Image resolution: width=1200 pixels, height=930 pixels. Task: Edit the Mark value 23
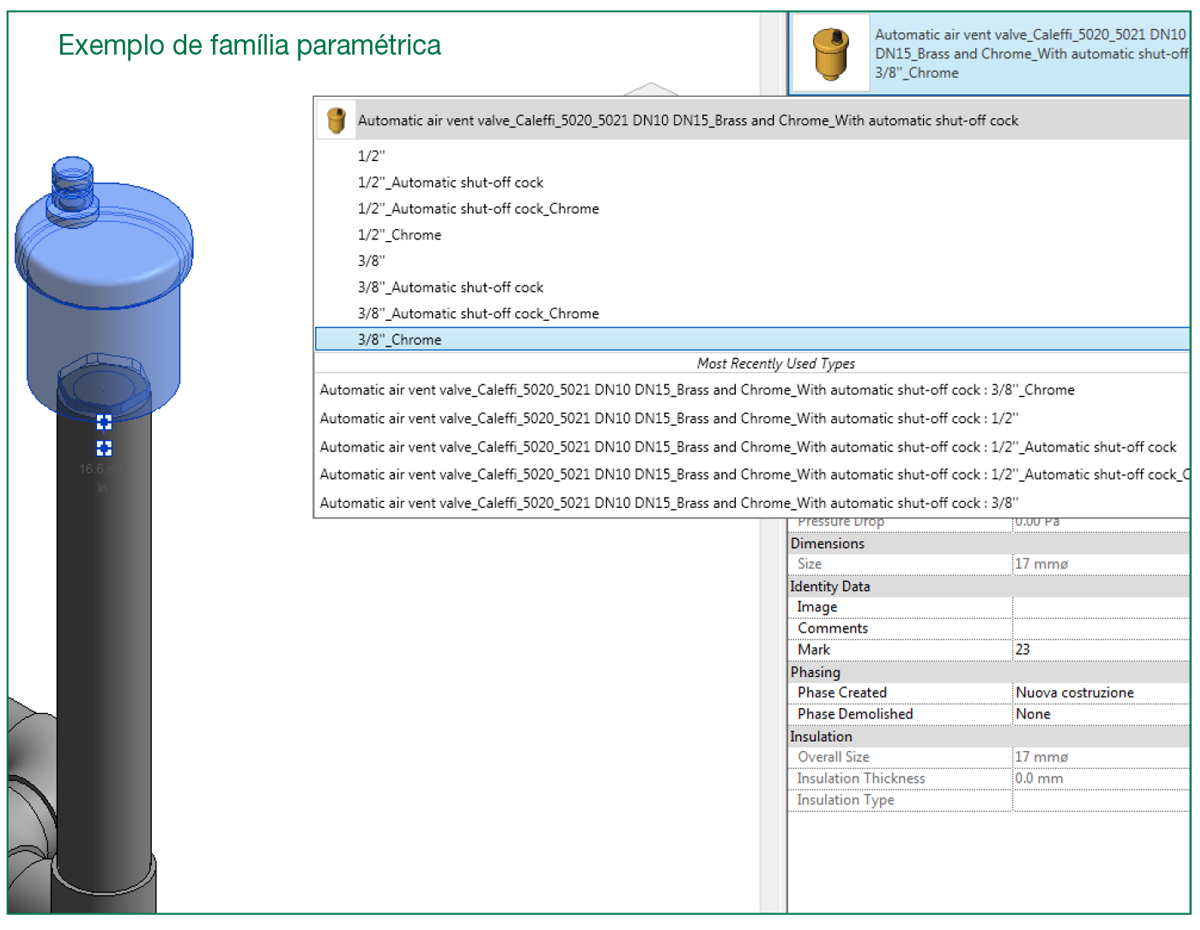[1102, 650]
